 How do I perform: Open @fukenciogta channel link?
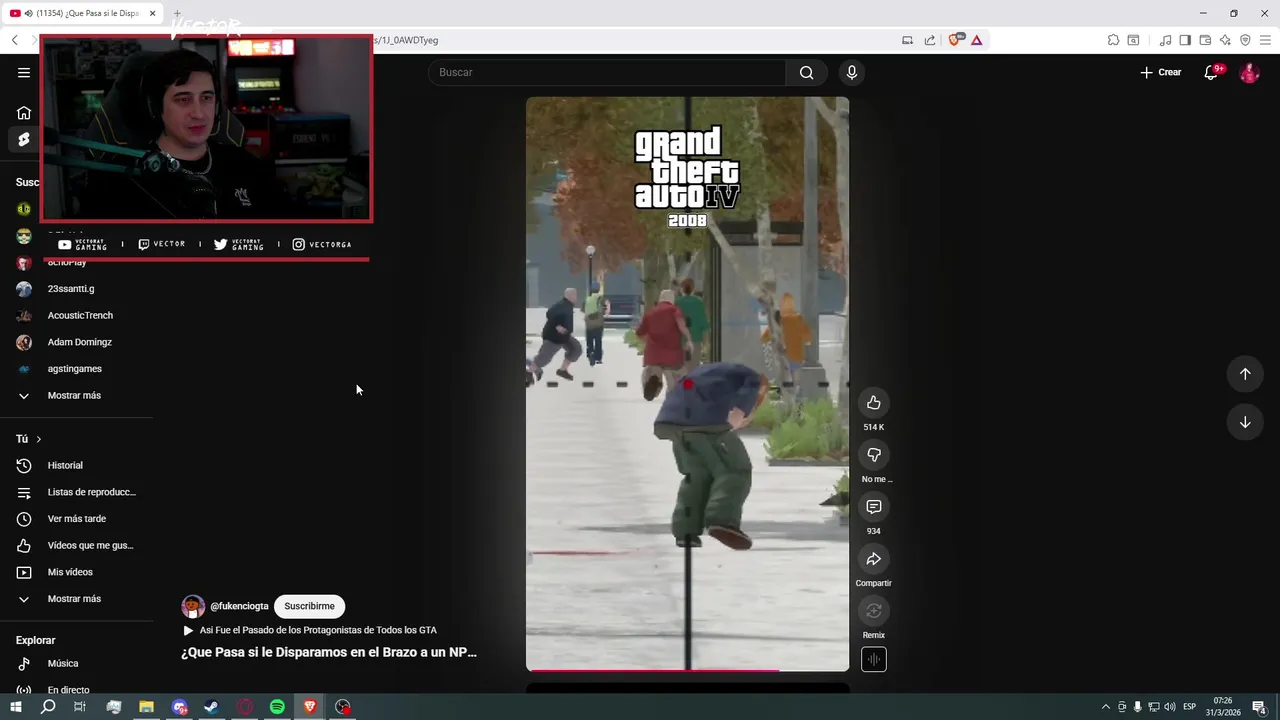click(239, 606)
